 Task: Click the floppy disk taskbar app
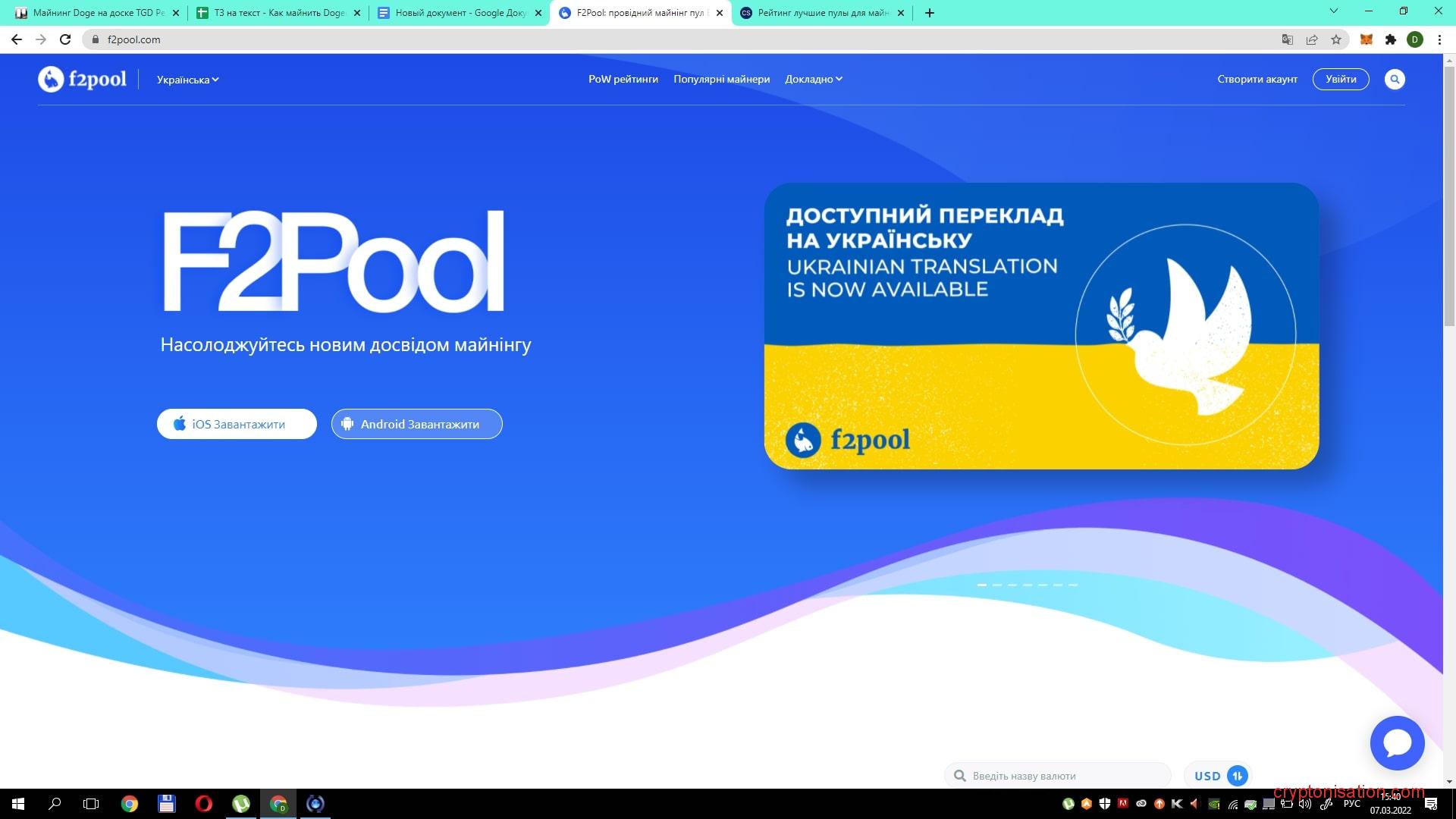point(167,804)
